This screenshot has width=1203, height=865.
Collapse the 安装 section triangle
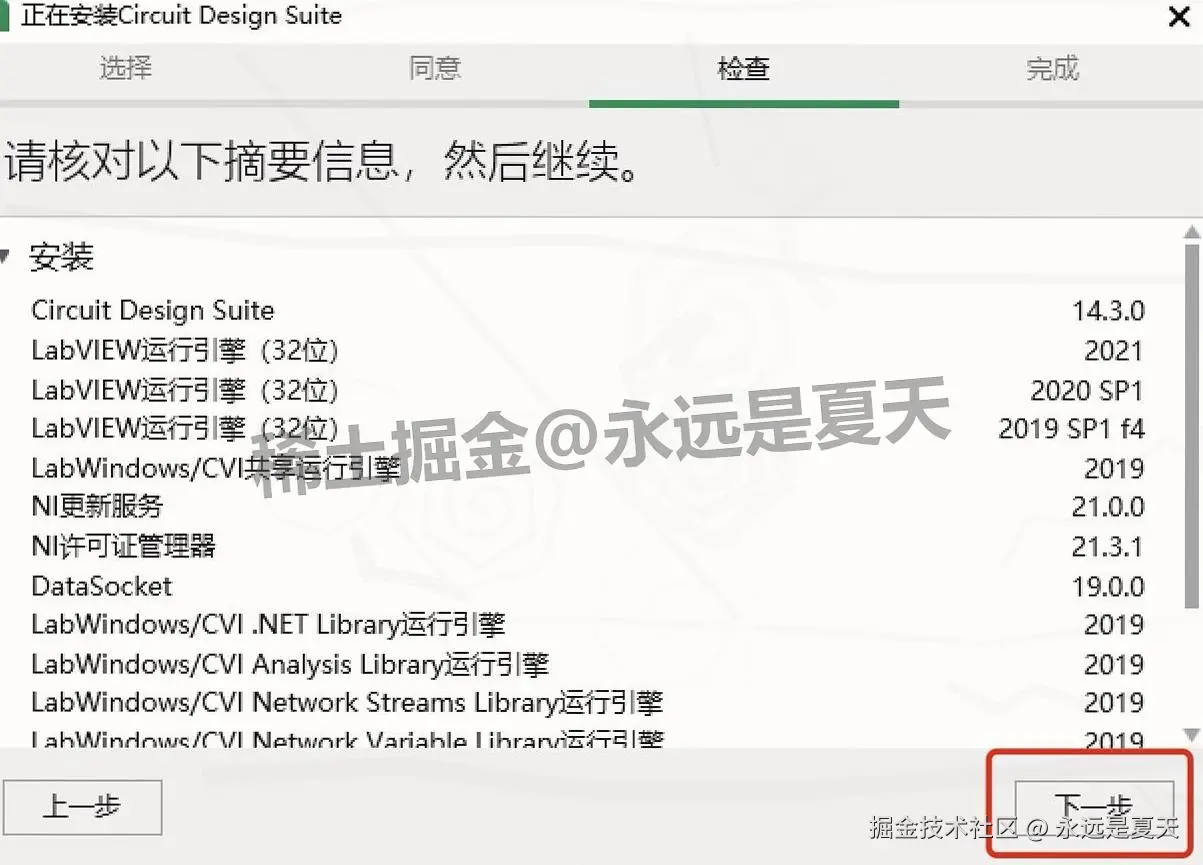tap(6, 258)
